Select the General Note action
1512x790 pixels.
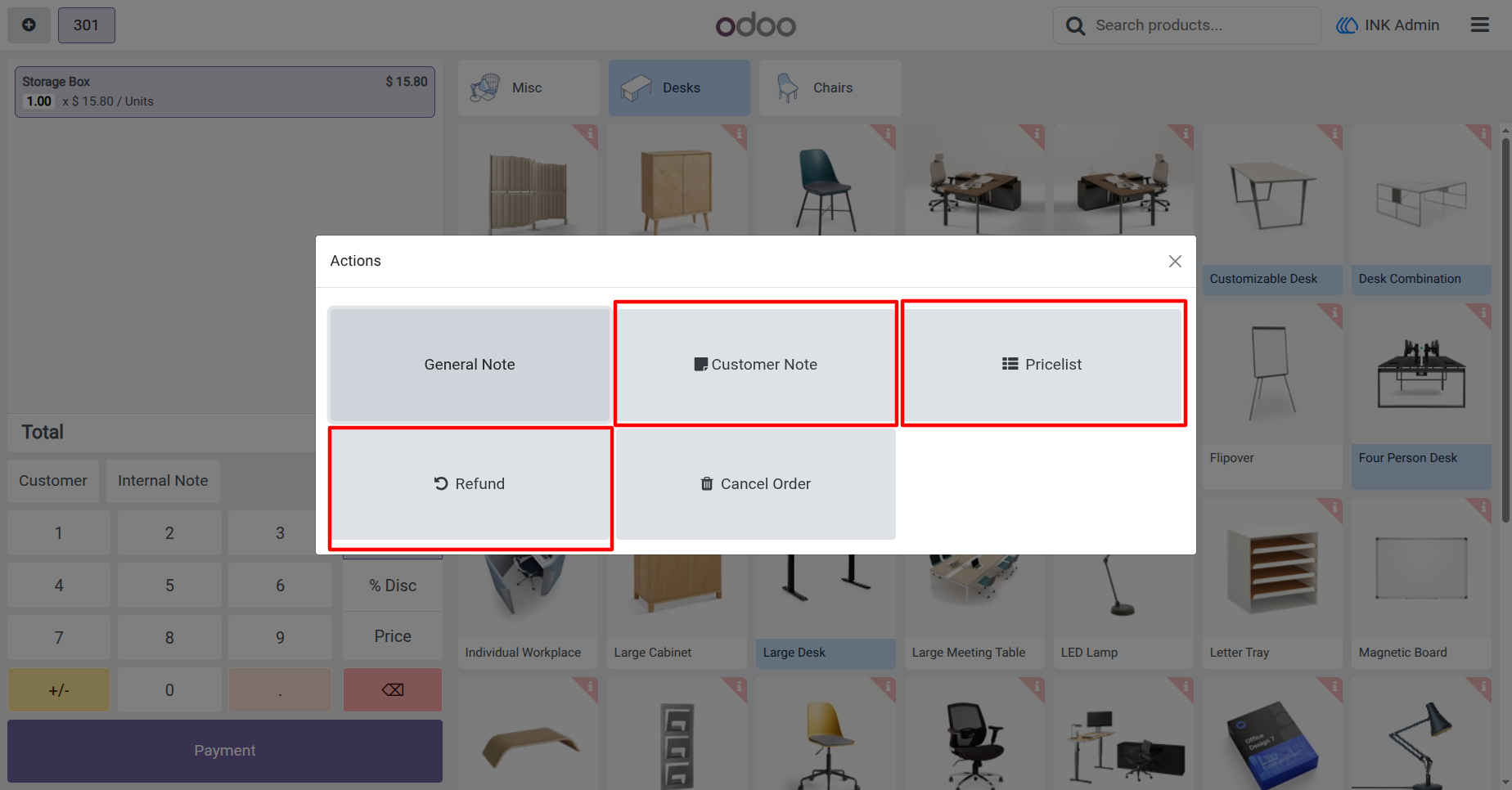coord(470,365)
